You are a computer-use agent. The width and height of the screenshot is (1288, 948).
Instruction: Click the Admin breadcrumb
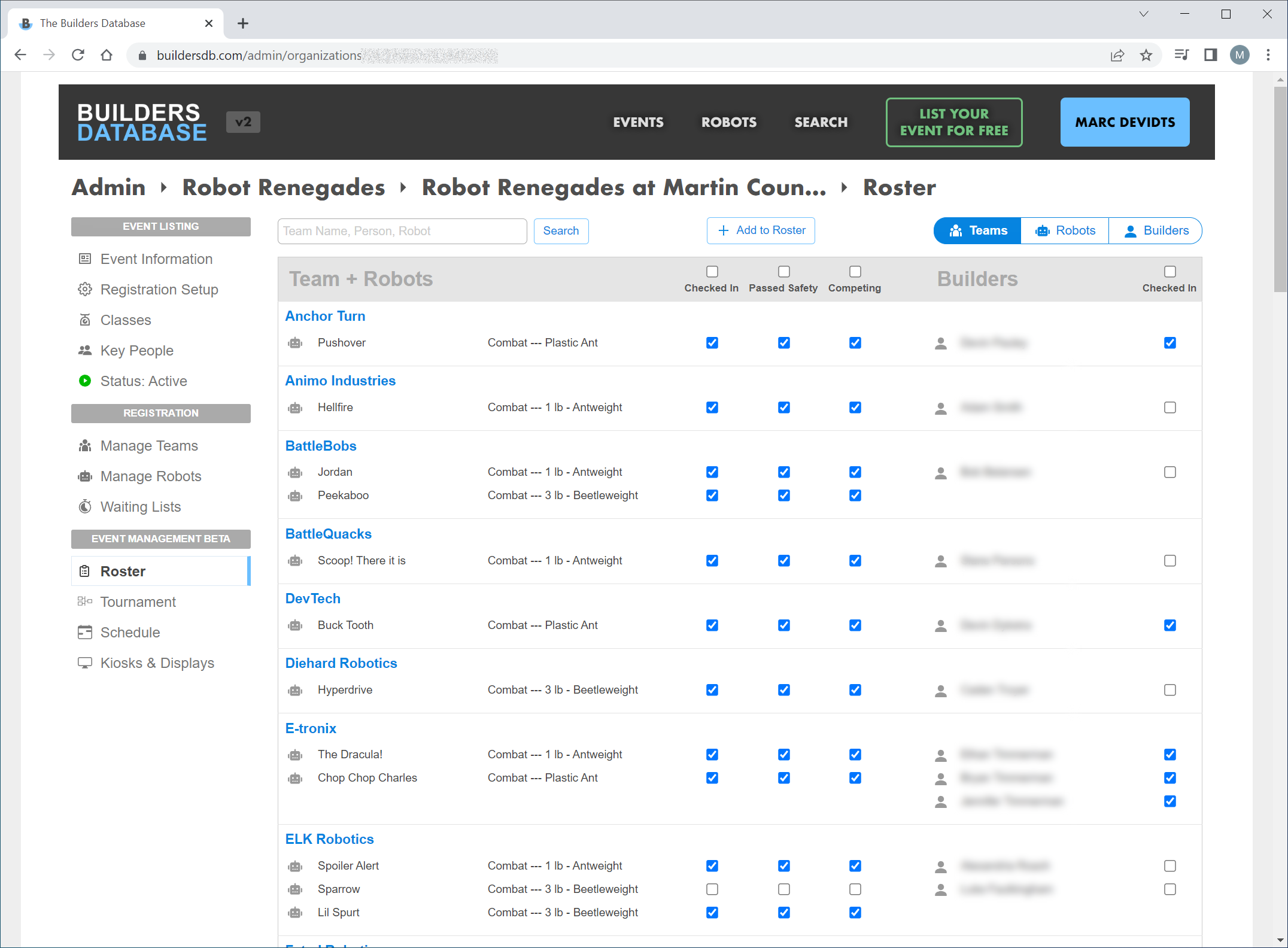tap(108, 187)
